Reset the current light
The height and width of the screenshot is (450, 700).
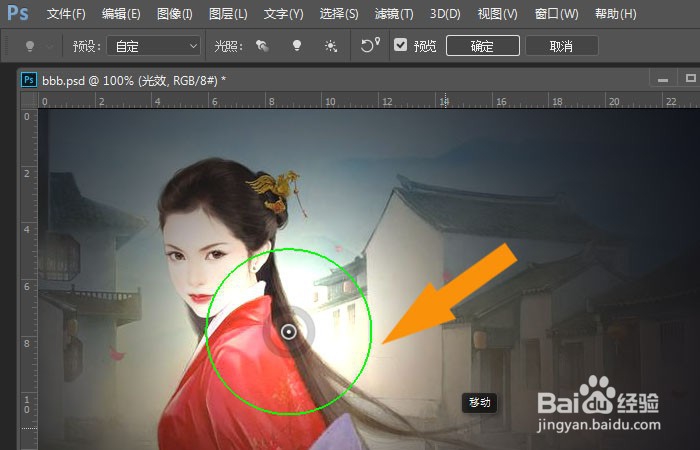pyautogui.click(x=370, y=45)
